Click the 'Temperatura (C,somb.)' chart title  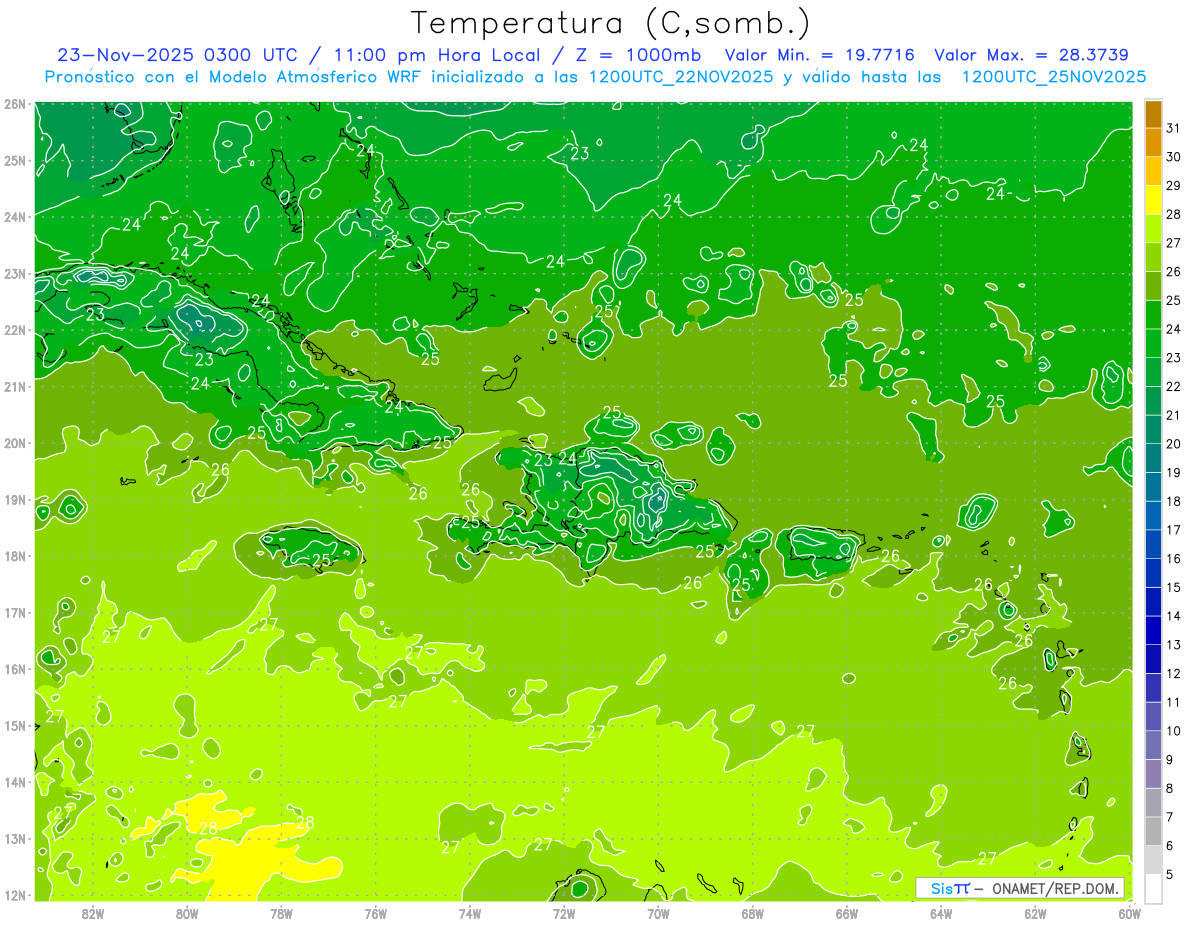click(611, 23)
